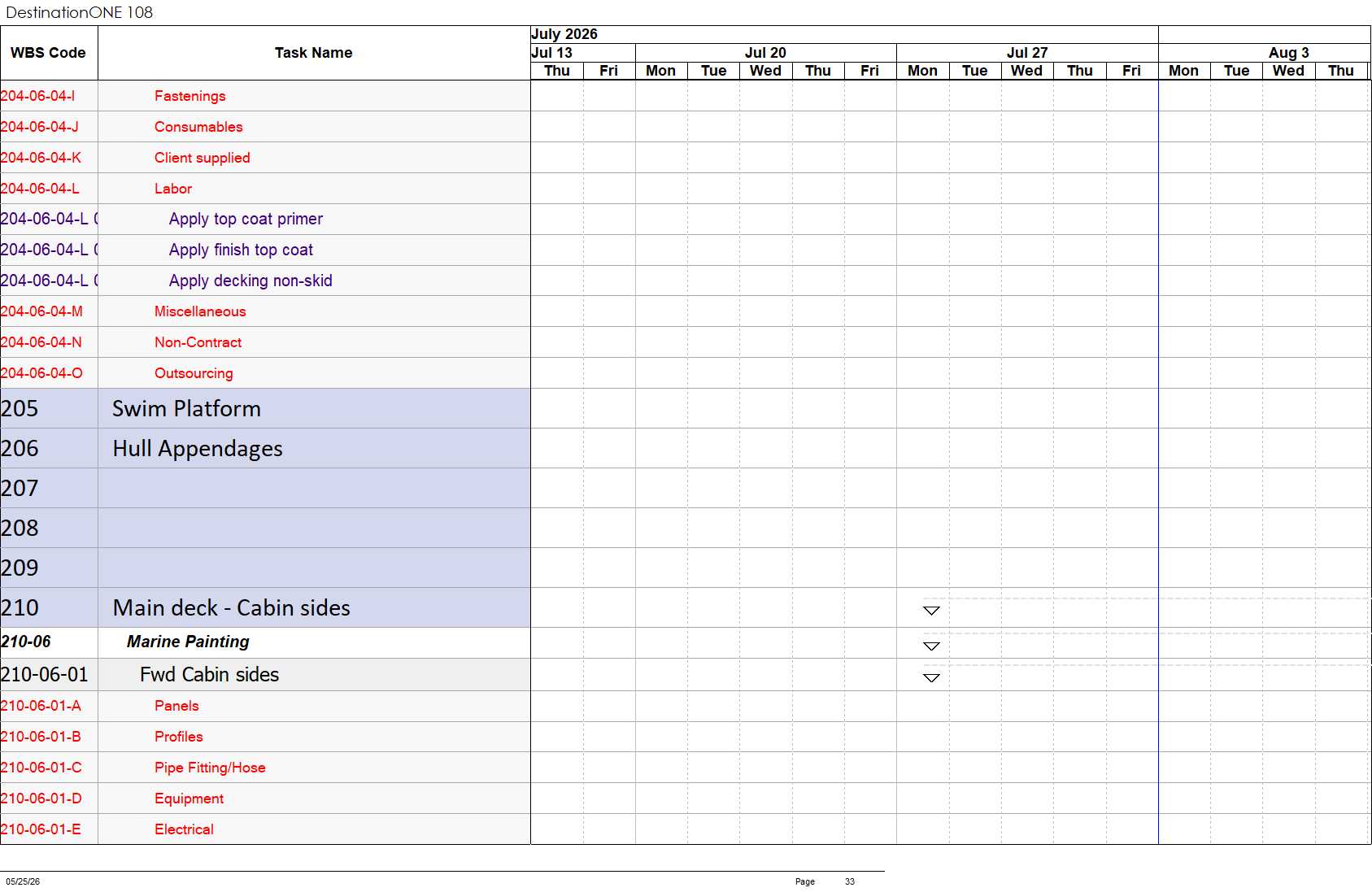Select WBS code 210-06

[x=25, y=642]
